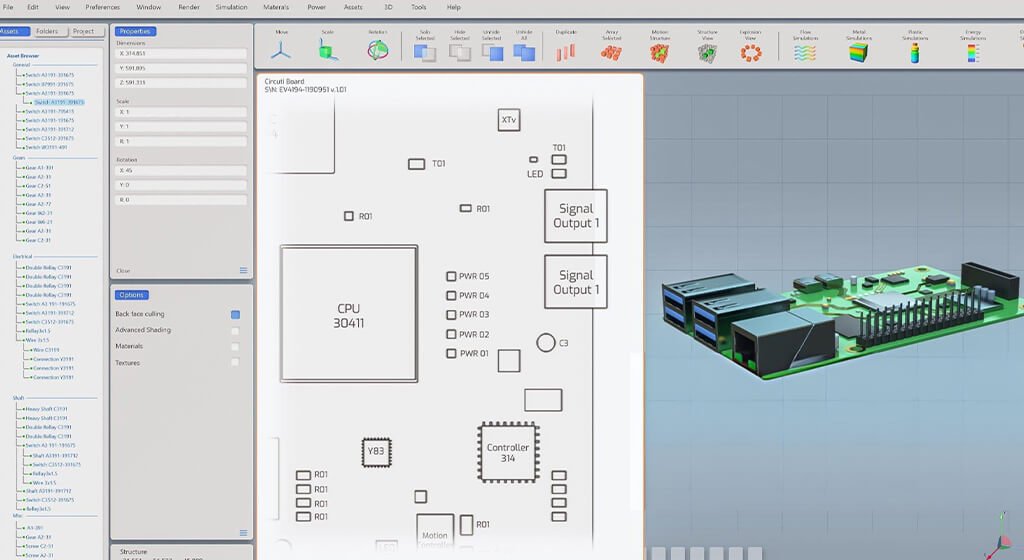
Task: Select Switch B7991-391675 in asset tree
Action: (x=49, y=84)
